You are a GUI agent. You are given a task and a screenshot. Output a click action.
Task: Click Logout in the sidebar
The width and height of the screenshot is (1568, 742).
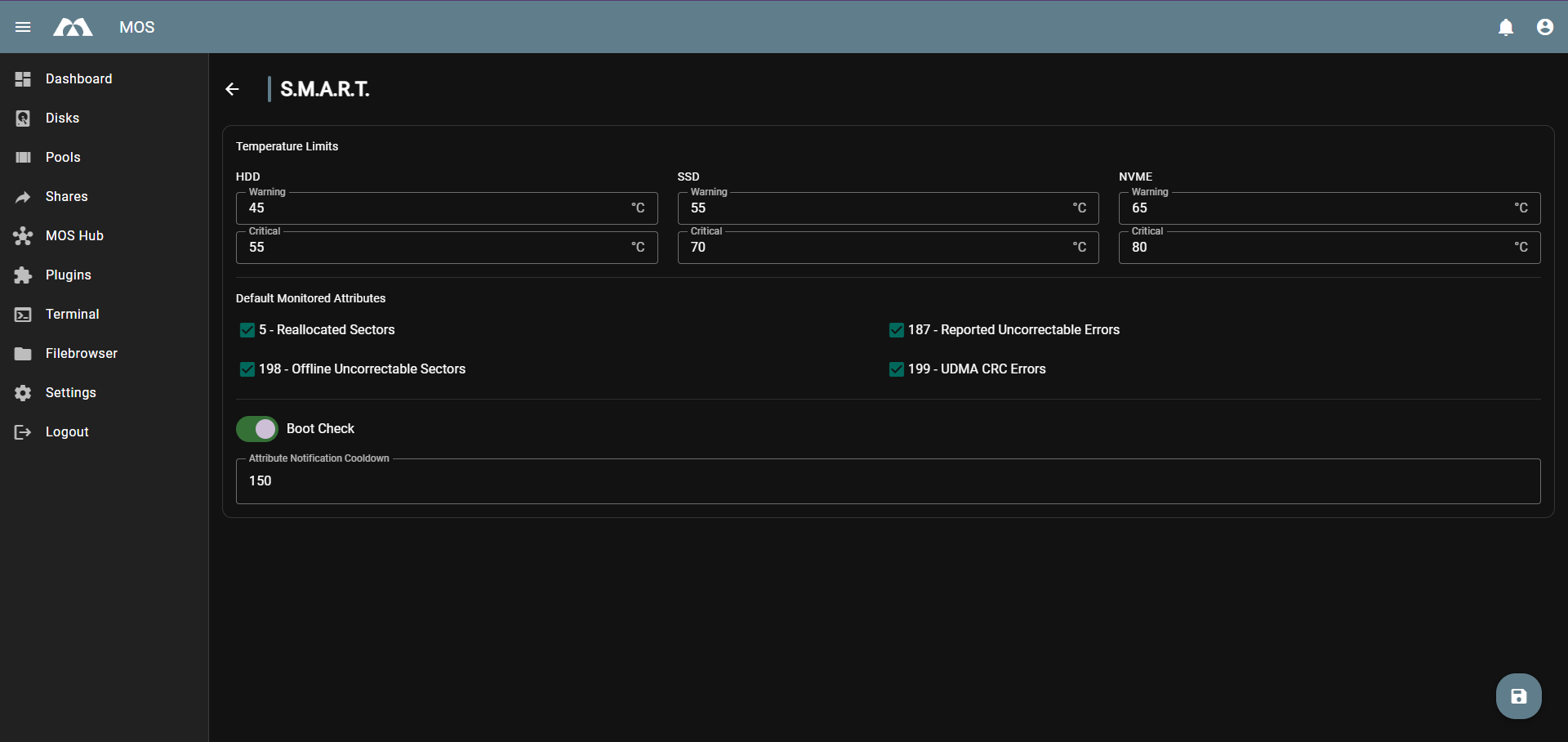[66, 431]
